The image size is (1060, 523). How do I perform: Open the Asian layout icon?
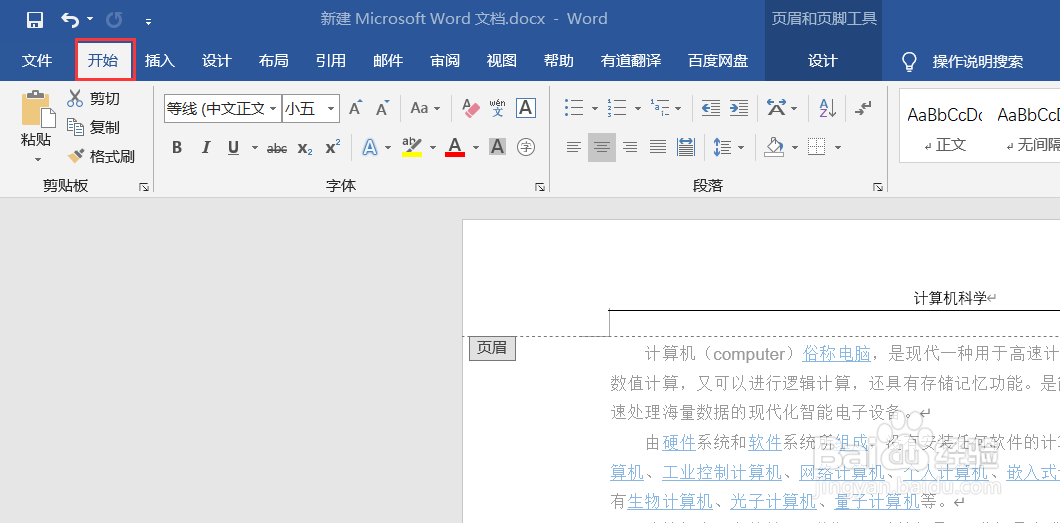[776, 108]
